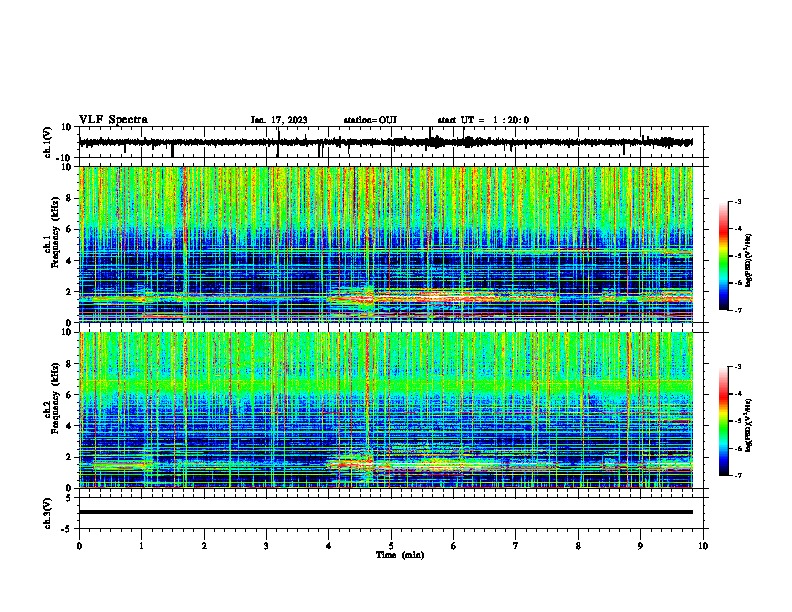
Task: Click the "-7" label on ch.2 colorbar
Action: [738, 476]
